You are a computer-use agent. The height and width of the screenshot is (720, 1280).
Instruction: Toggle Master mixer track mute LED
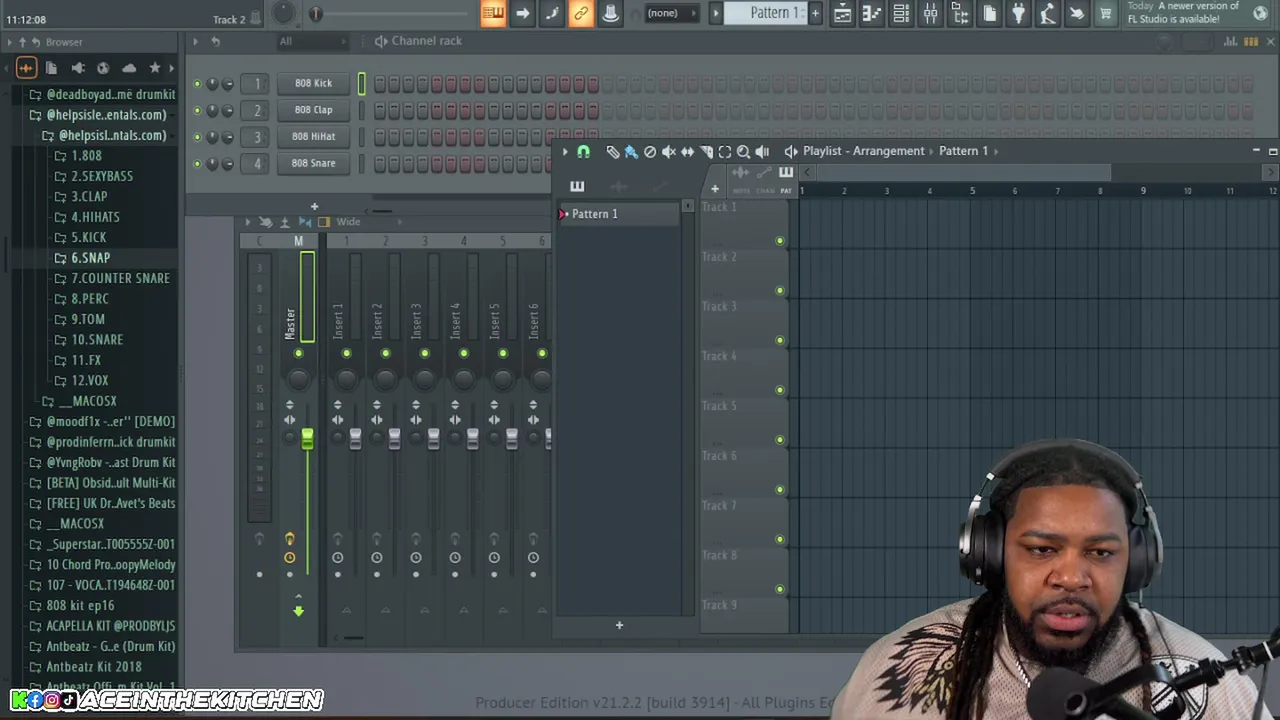pos(298,353)
